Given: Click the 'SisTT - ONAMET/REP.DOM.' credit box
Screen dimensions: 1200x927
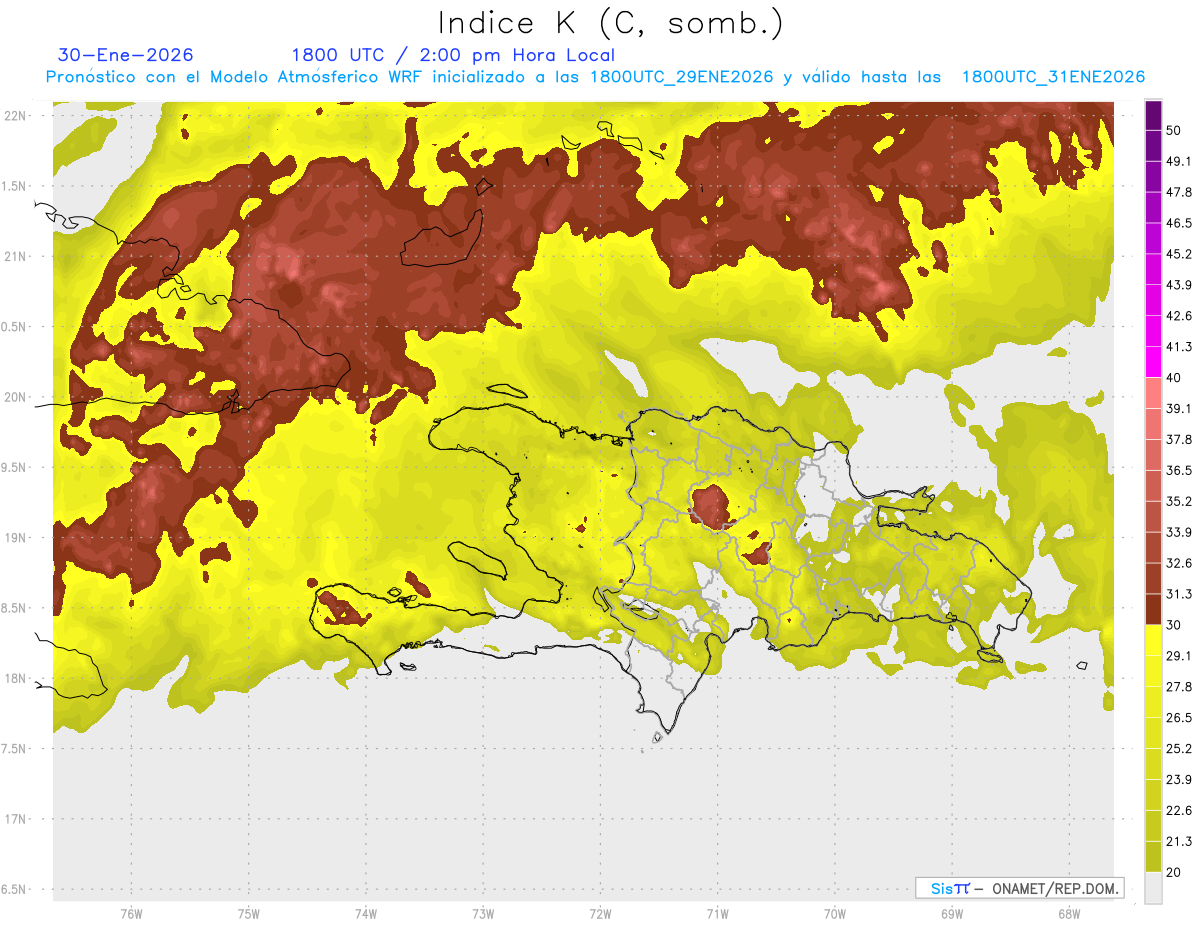Looking at the screenshot, I should 1019,888.
